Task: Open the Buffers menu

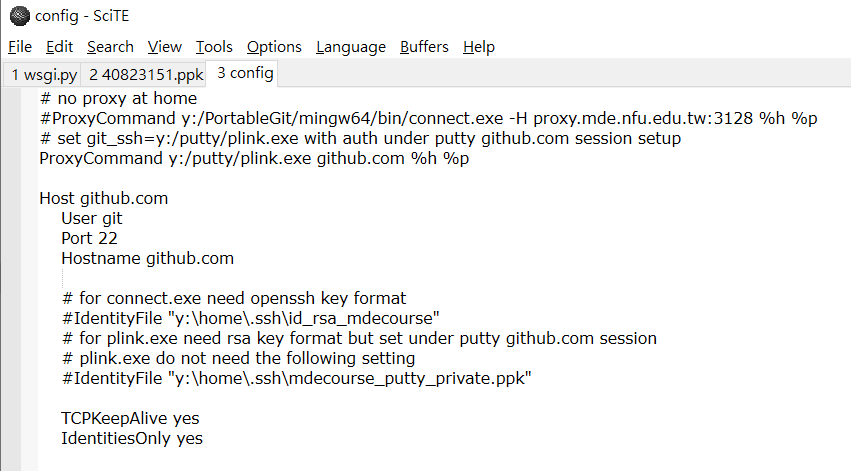Action: [424, 47]
